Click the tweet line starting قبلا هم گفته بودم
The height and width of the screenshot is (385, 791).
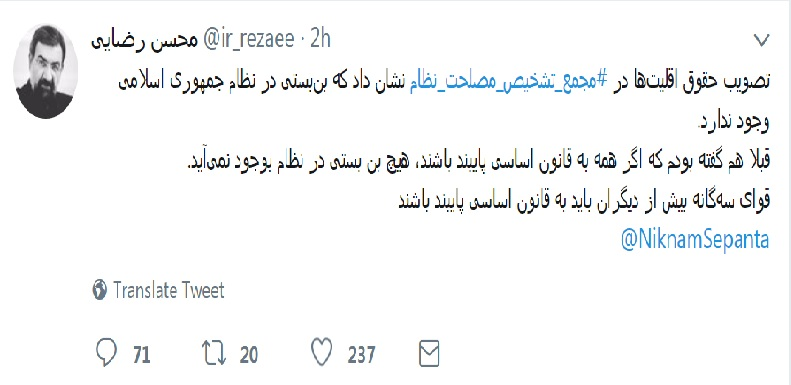click(477, 163)
